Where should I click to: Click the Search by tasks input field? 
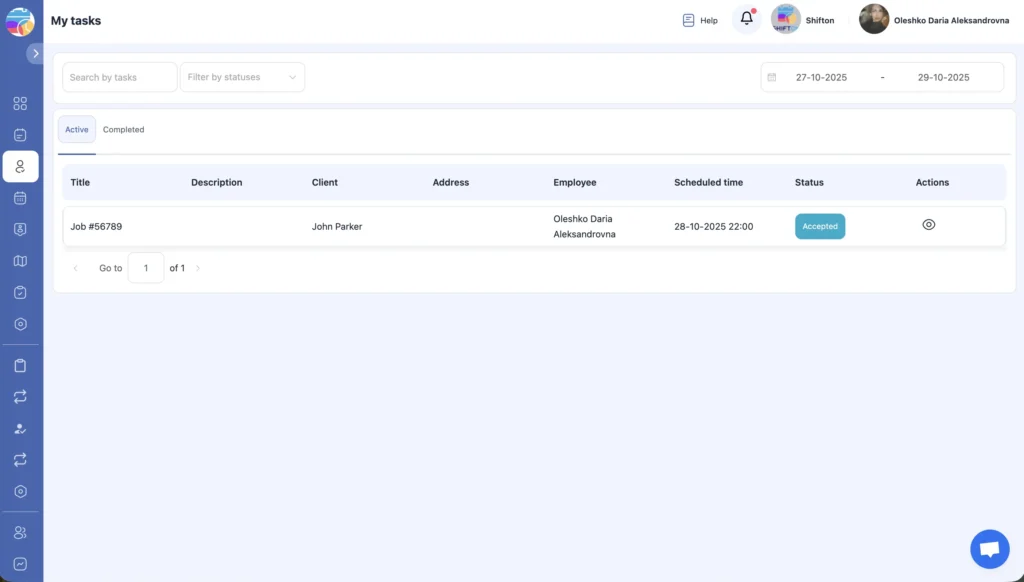click(119, 77)
